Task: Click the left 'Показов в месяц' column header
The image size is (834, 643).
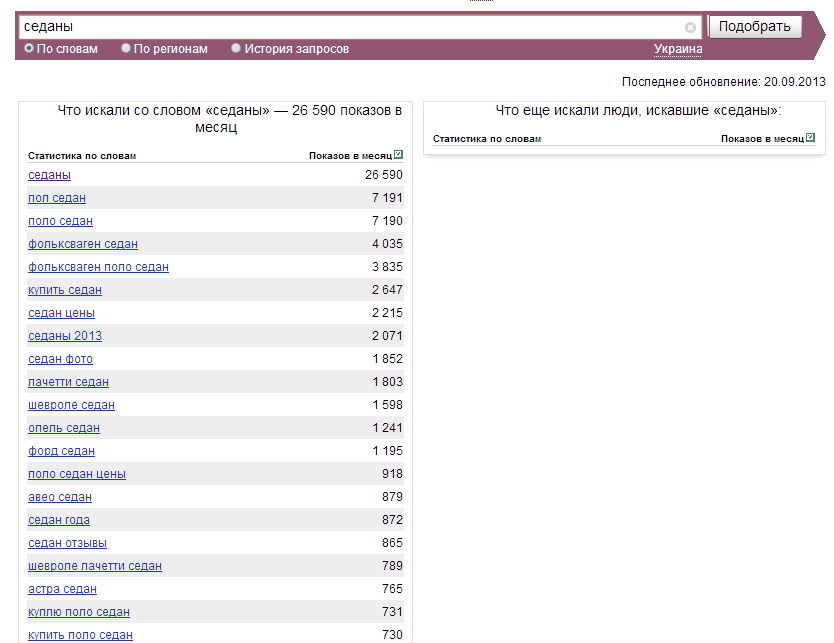Action: pos(351,156)
